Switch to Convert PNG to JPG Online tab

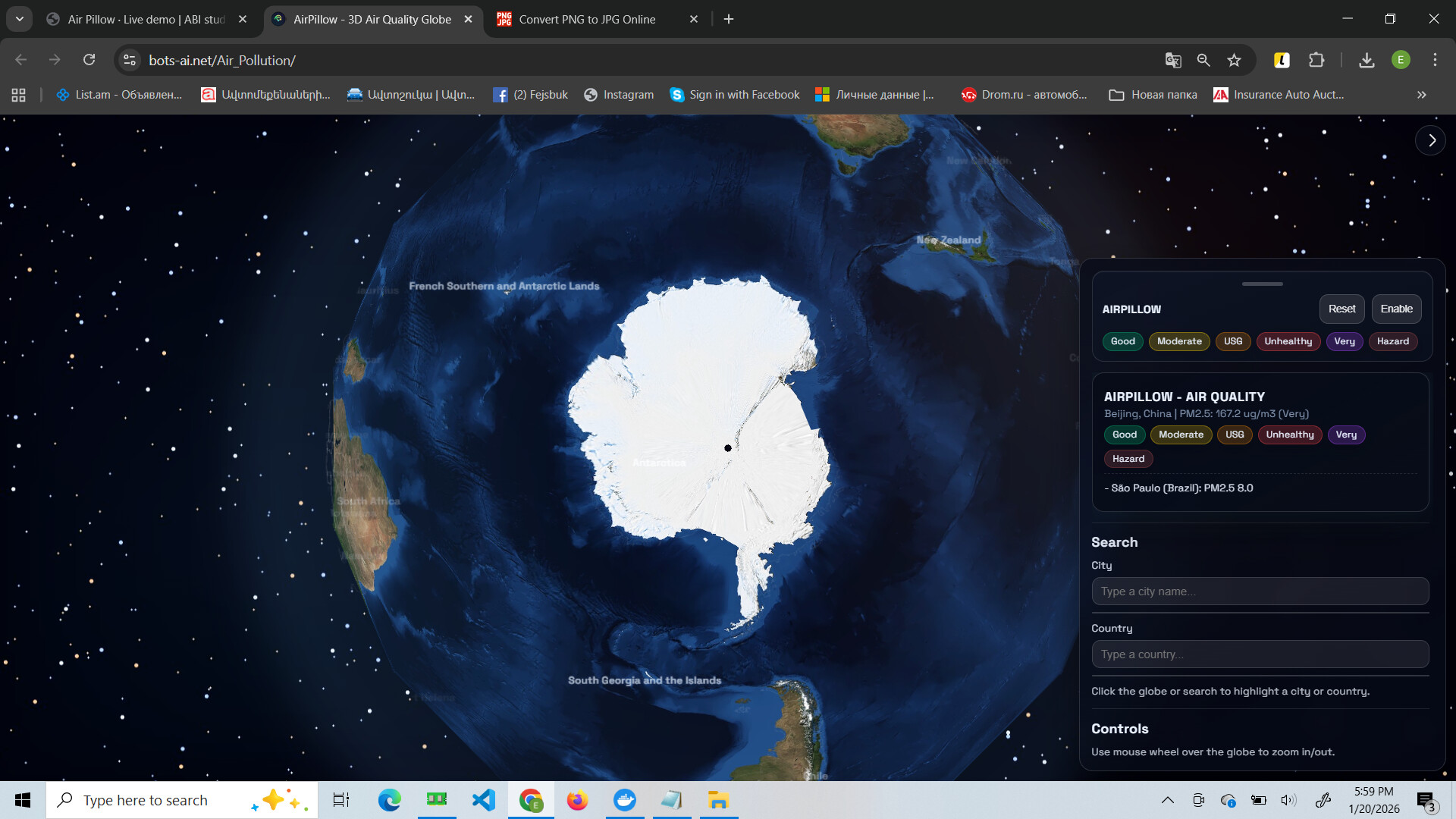pos(588,19)
